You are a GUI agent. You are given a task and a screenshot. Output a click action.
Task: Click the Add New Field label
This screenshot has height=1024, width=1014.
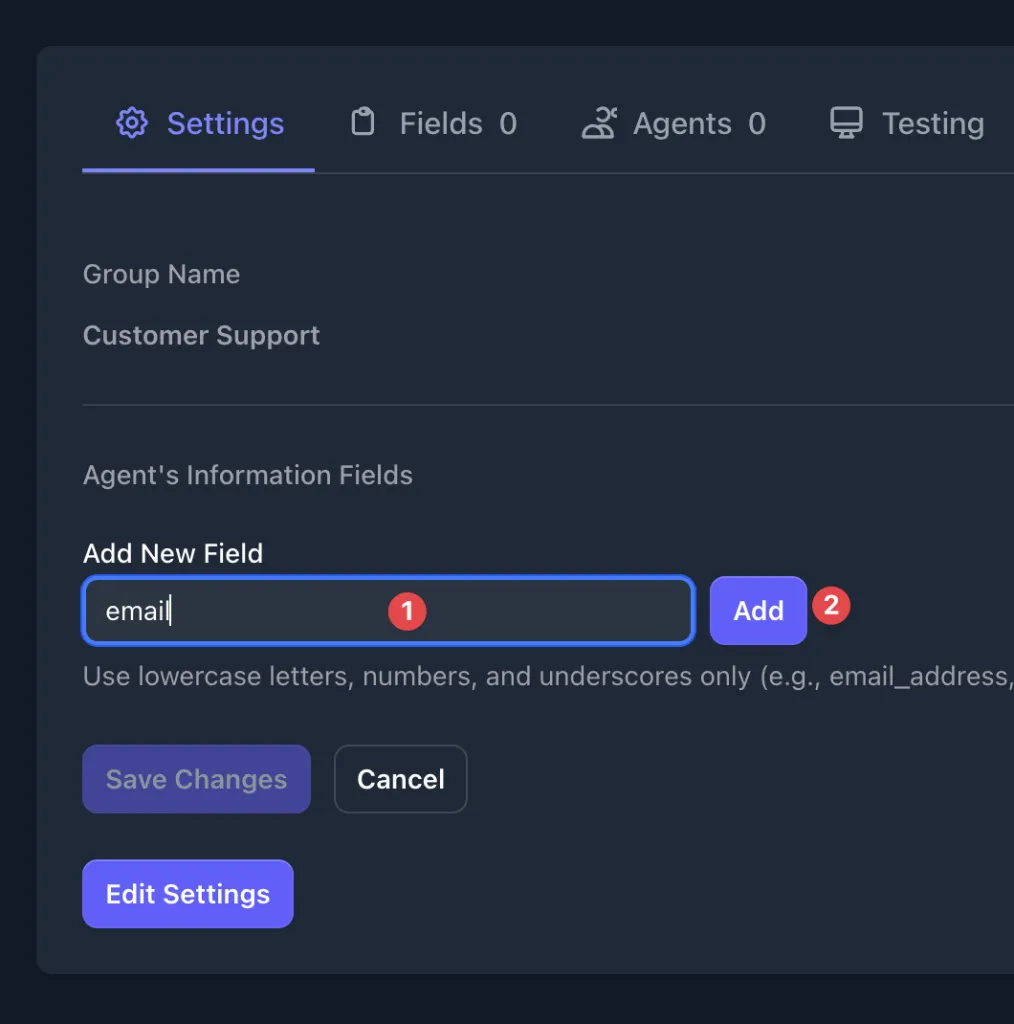173,553
